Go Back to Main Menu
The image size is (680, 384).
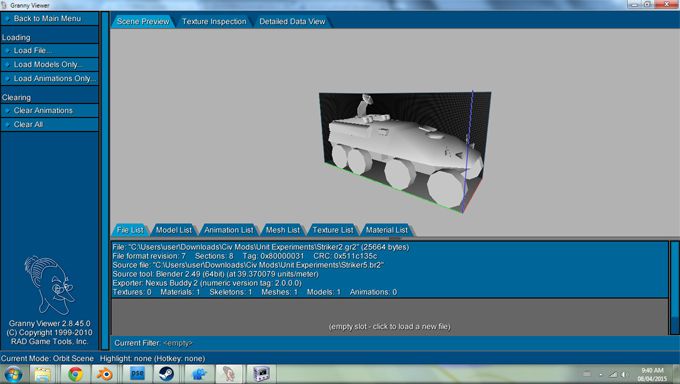pos(50,19)
